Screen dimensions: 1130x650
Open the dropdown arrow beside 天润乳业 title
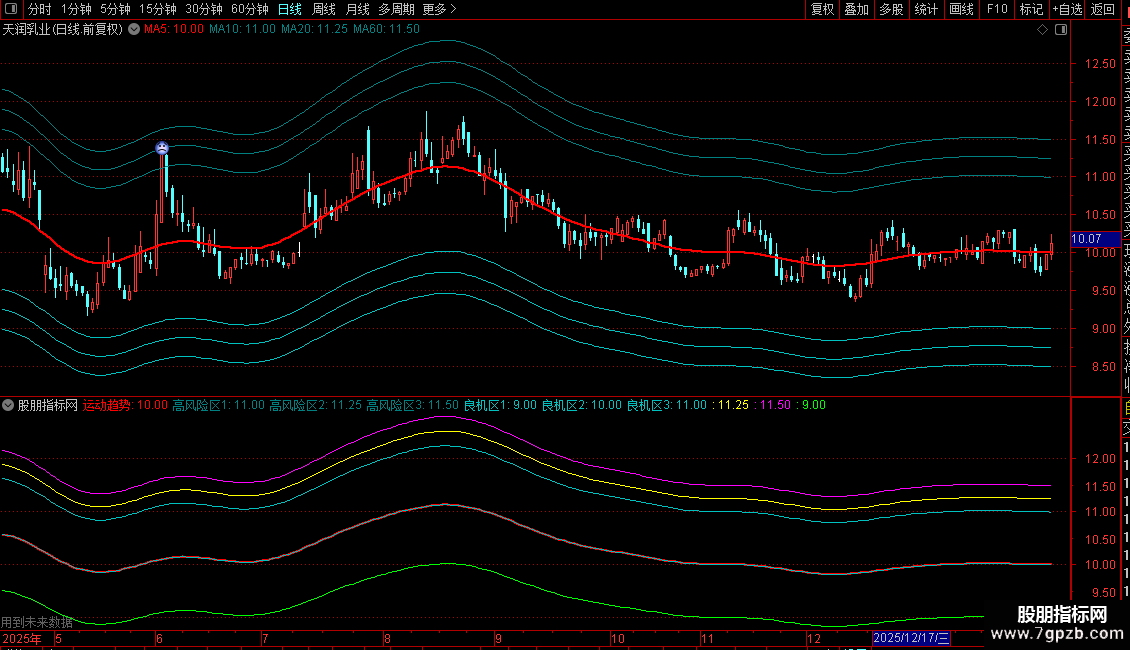click(134, 30)
